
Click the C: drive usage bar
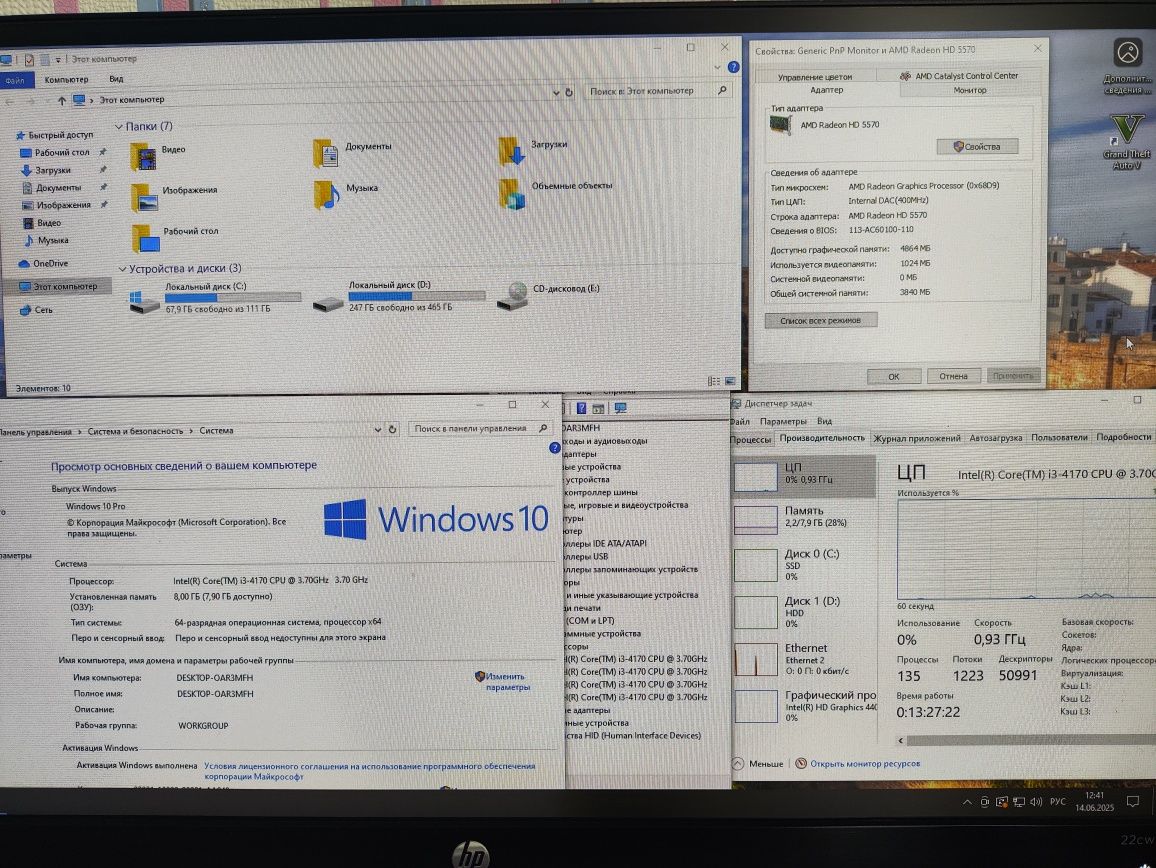[233, 297]
